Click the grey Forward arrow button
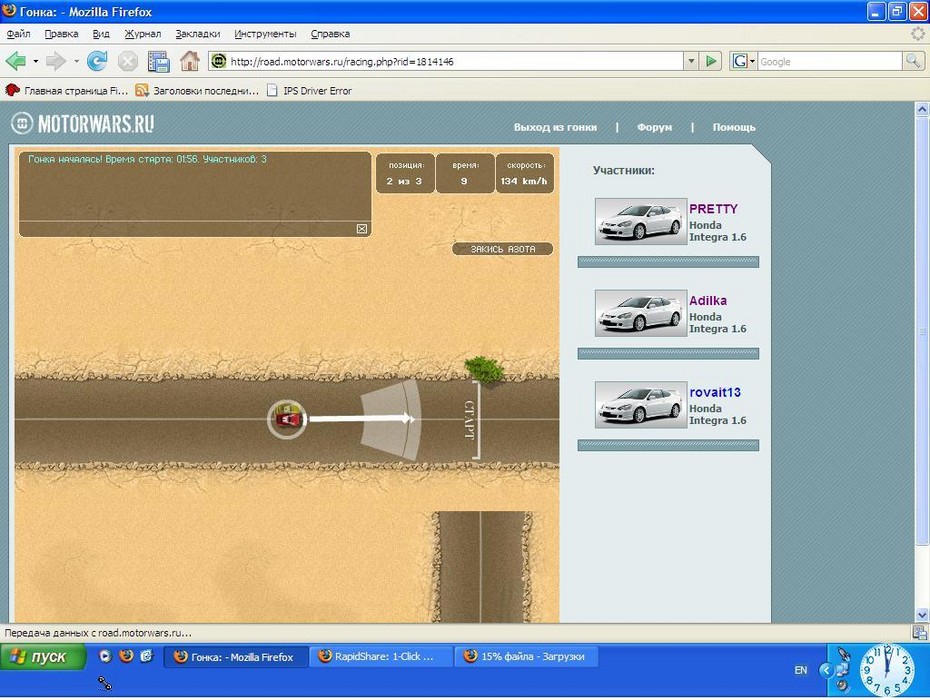This screenshot has width=930, height=700. click(55, 61)
